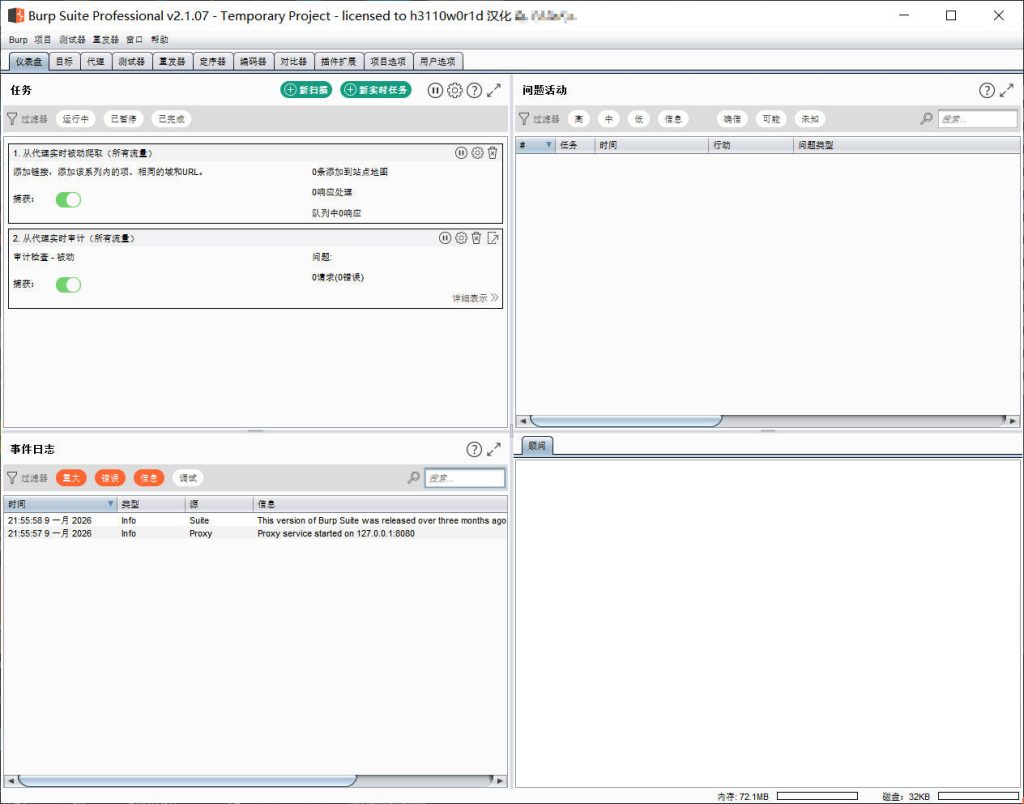The image size is (1024, 804).
Task: Start a 新实时任务
Action: pos(375,90)
